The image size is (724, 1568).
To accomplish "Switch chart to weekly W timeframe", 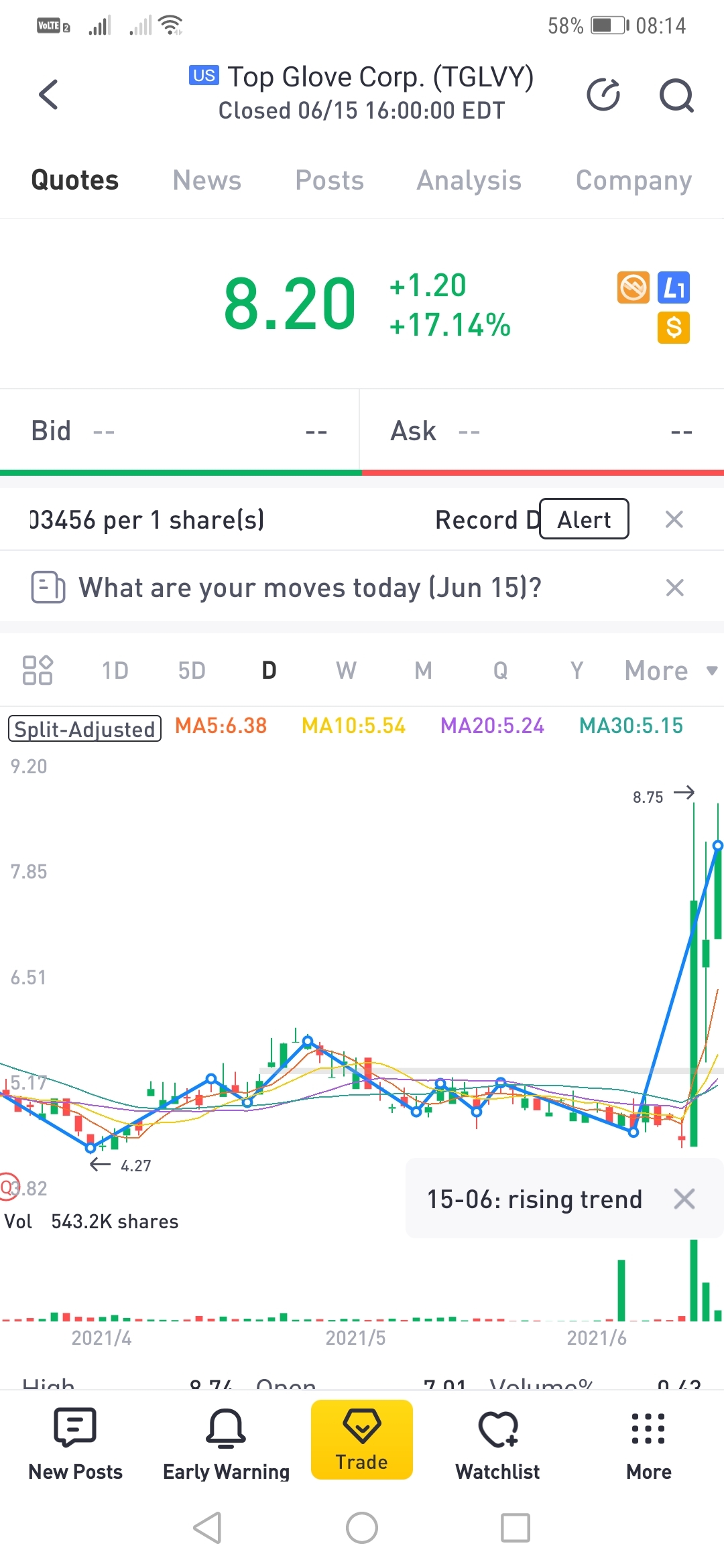I will tap(346, 670).
